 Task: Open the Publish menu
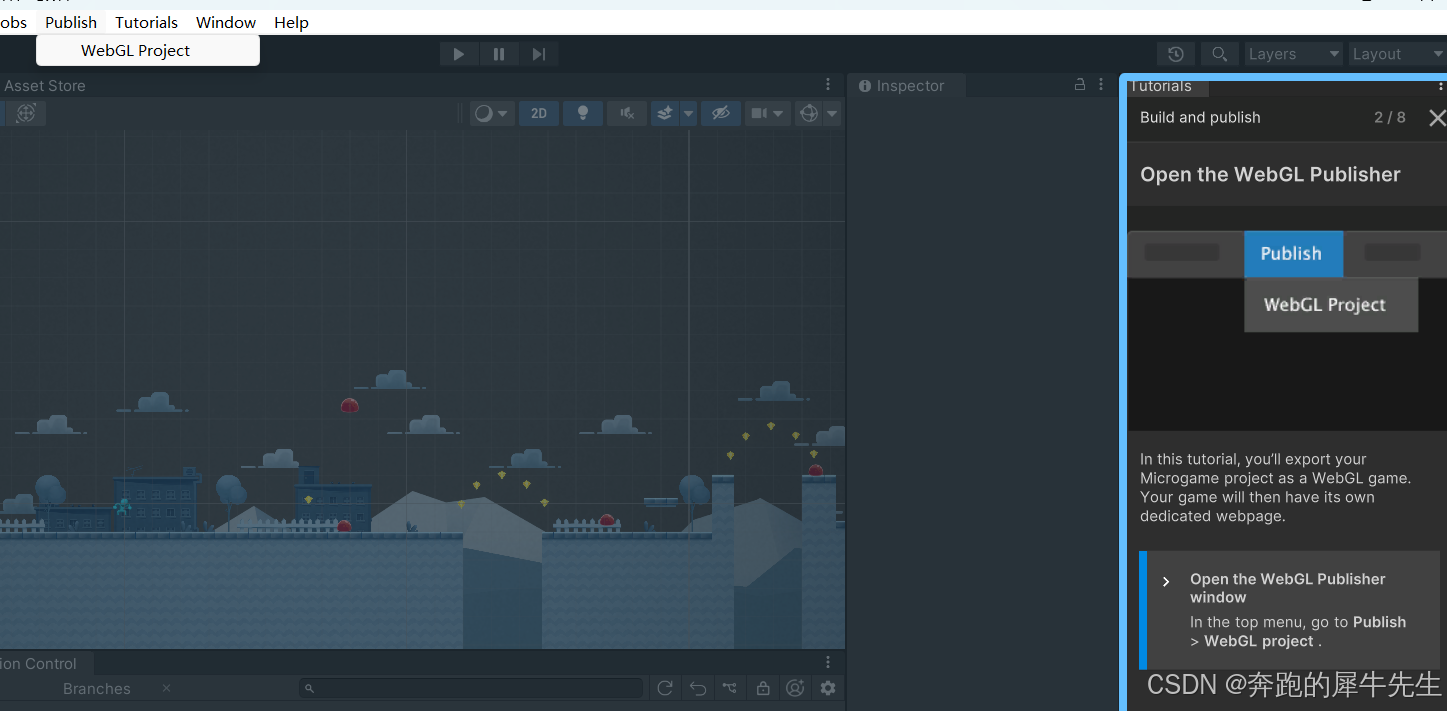71,22
